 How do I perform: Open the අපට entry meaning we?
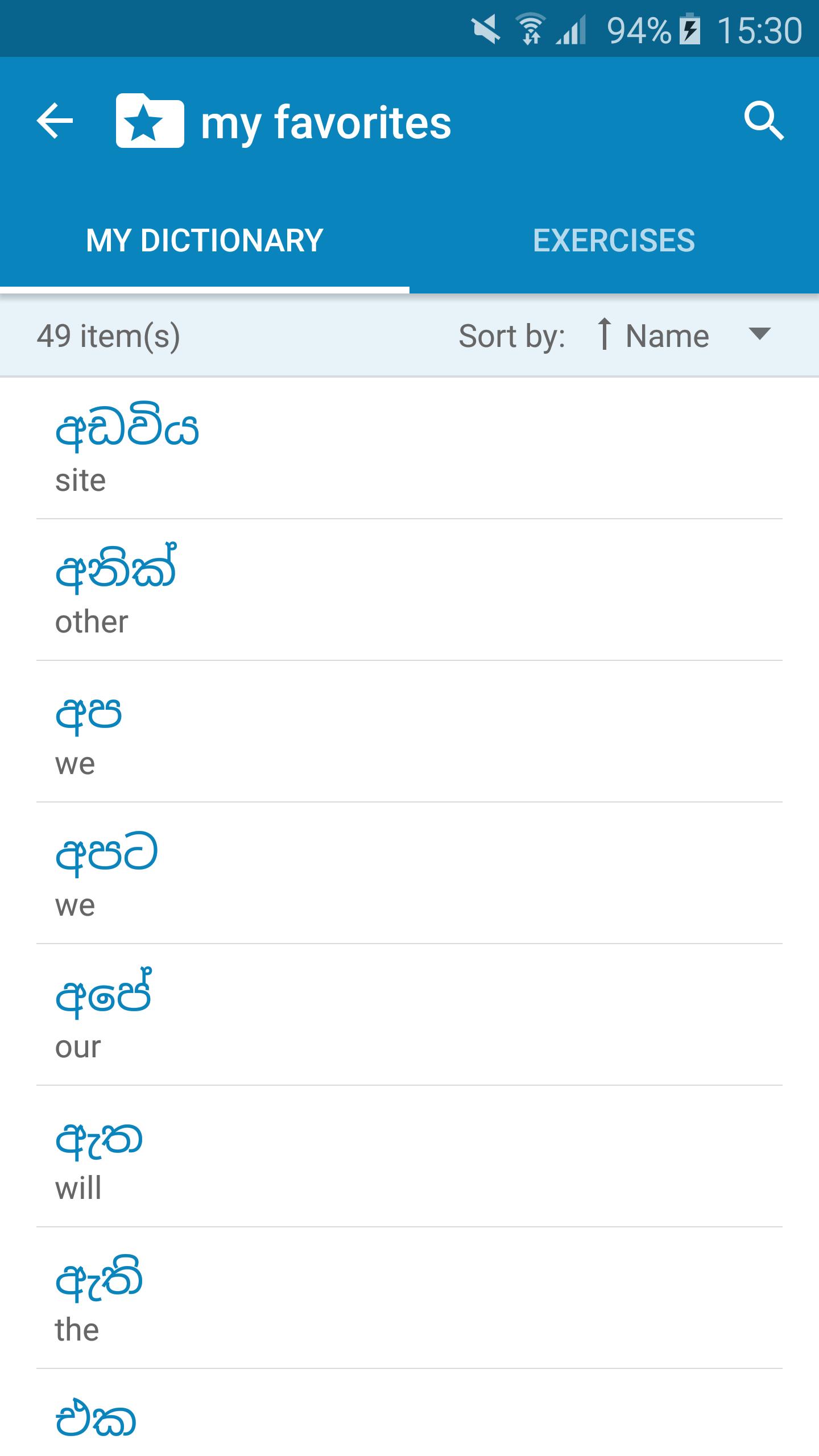click(409, 873)
